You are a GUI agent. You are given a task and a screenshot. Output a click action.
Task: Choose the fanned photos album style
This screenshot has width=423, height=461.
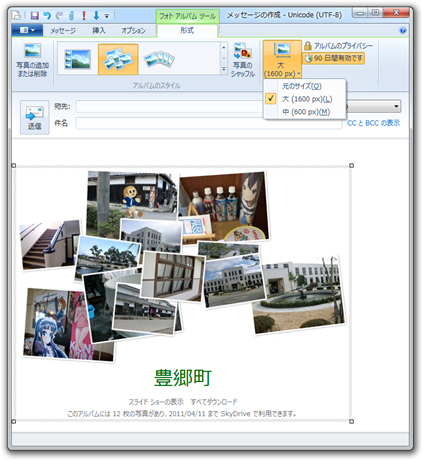tap(159, 59)
